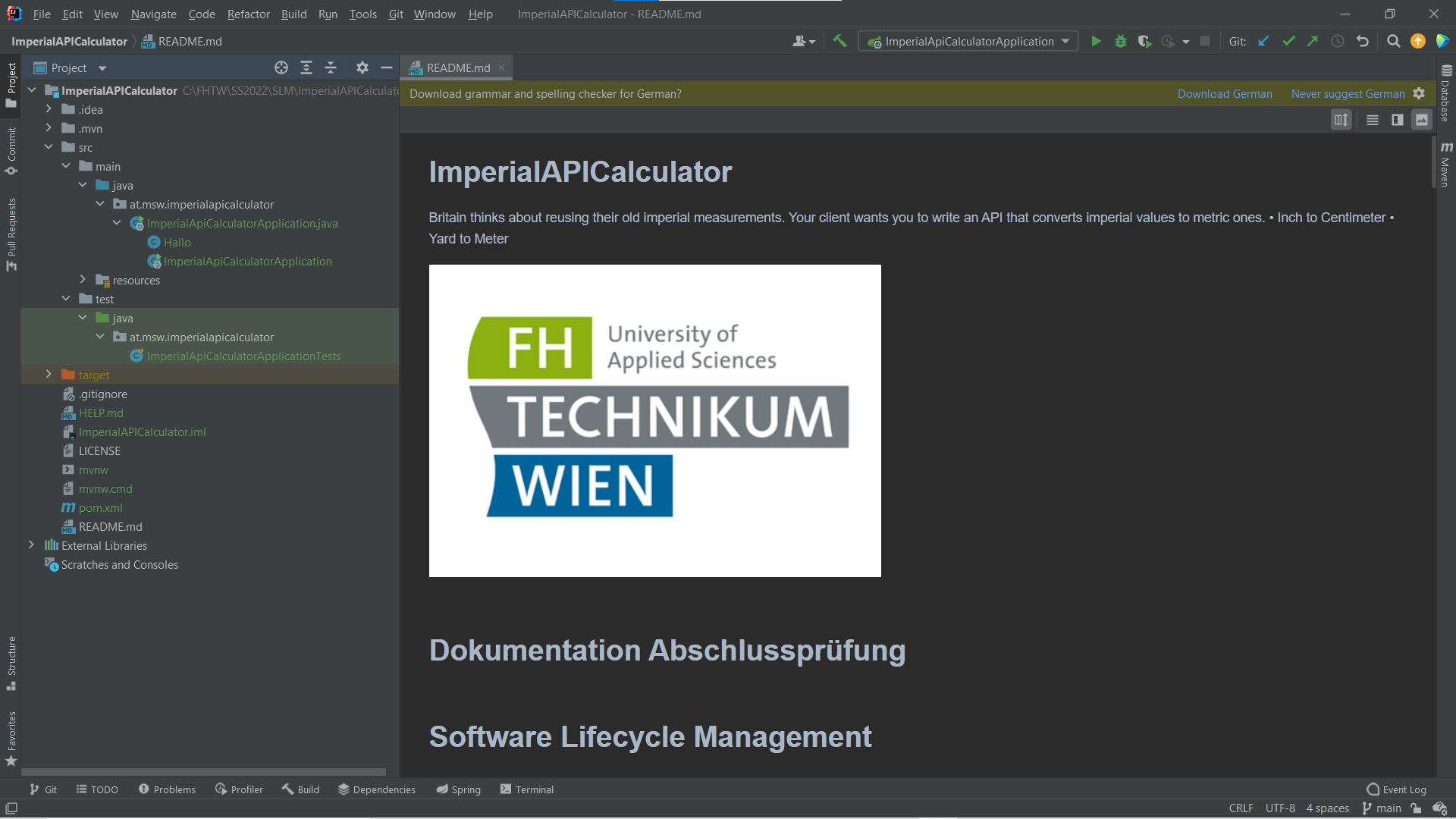
Task: Toggle editor and preview scroll synchronization
Action: pyautogui.click(x=1341, y=120)
